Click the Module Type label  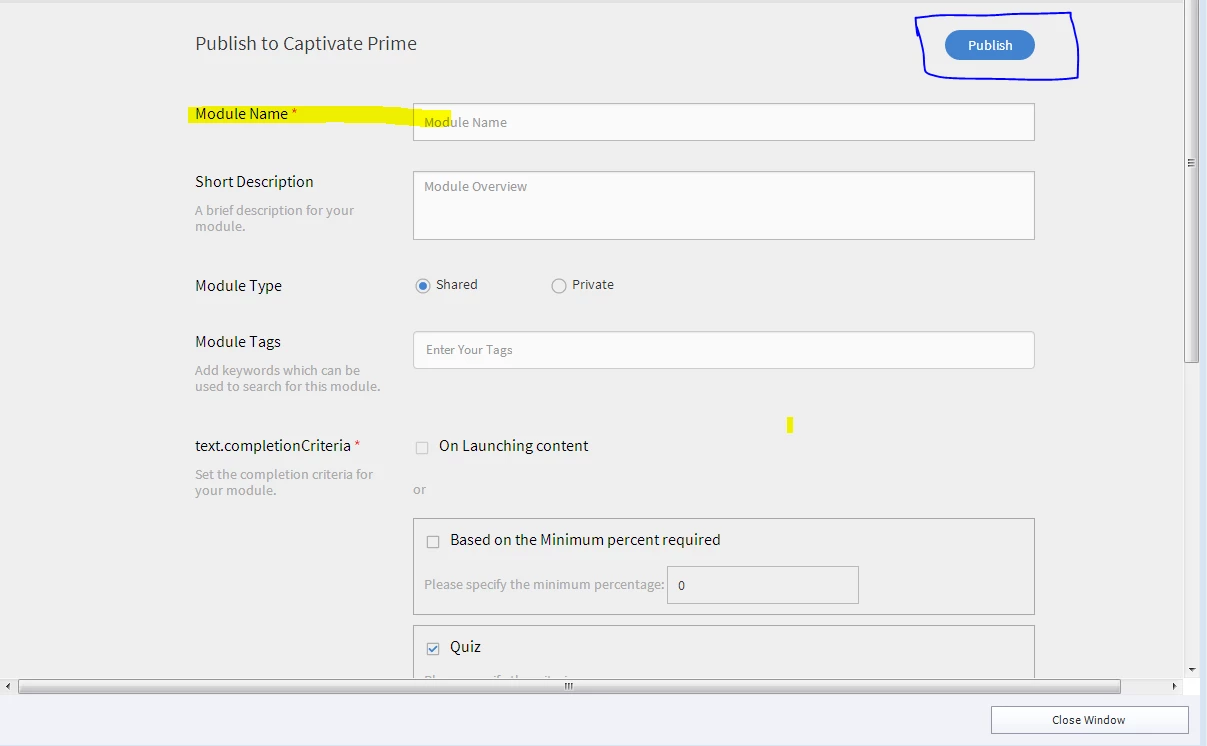[238, 285]
